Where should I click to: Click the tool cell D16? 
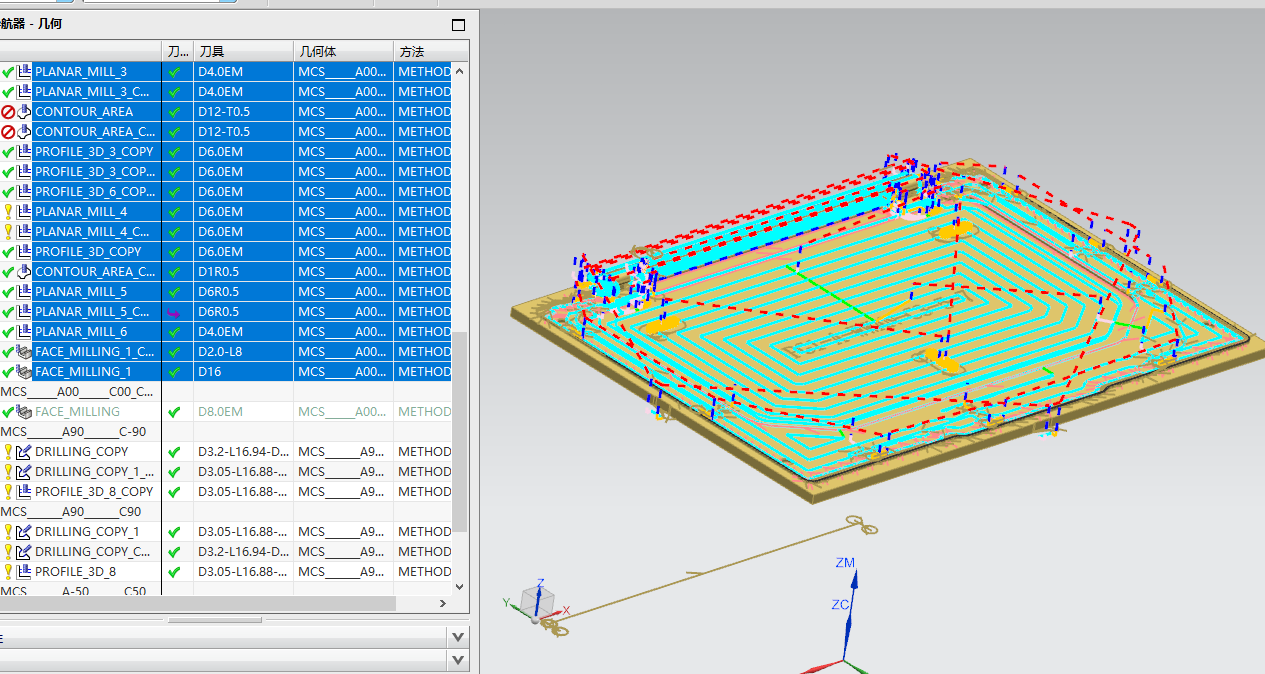tap(243, 372)
